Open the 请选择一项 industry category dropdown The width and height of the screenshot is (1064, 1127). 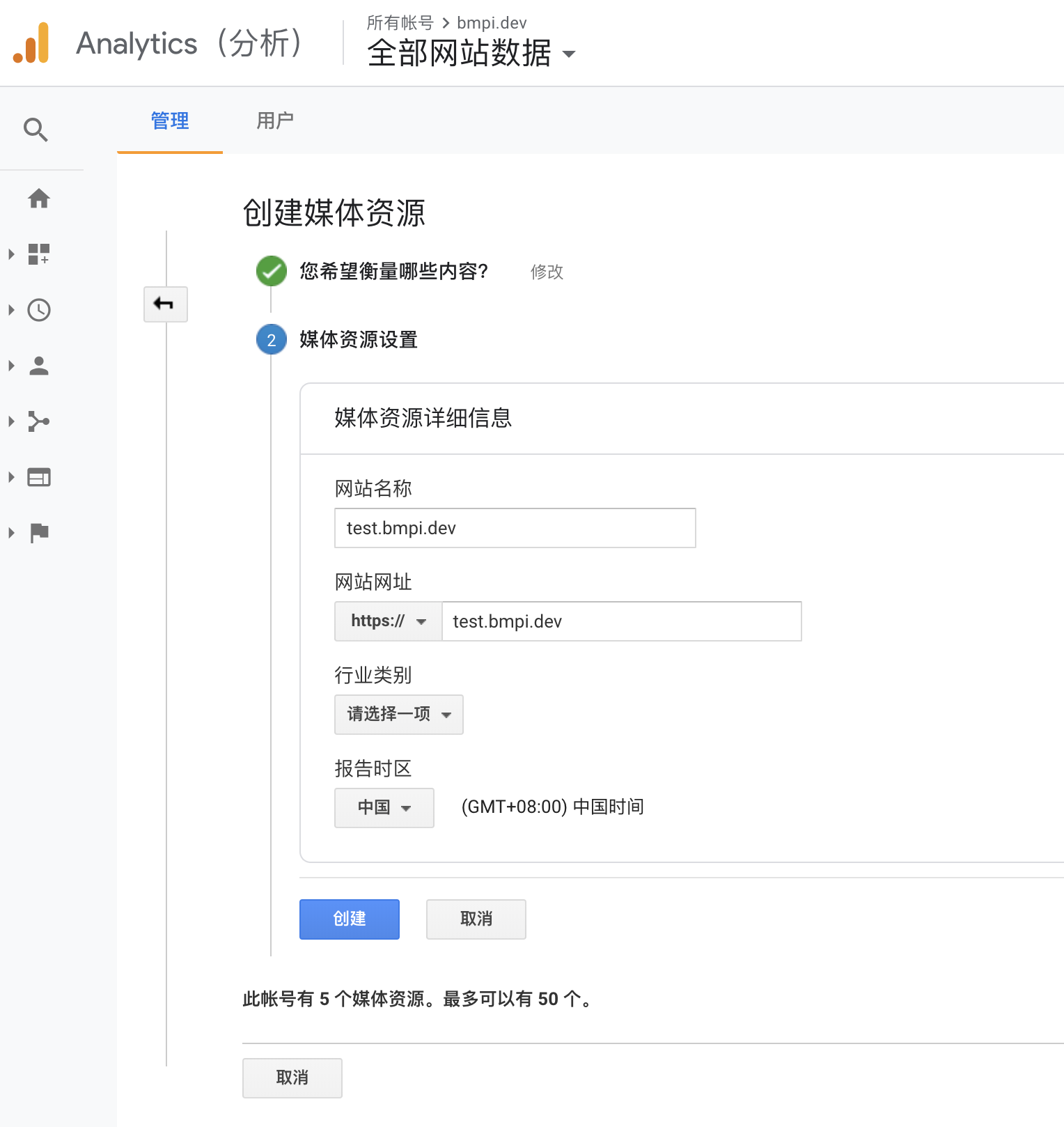(398, 715)
